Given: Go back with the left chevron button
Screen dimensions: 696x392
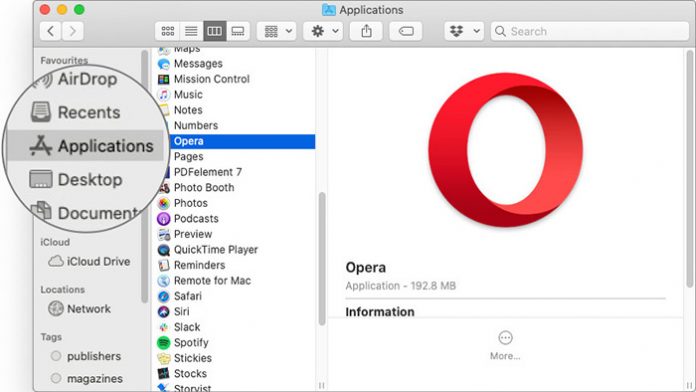Looking at the screenshot, I should coord(51,31).
